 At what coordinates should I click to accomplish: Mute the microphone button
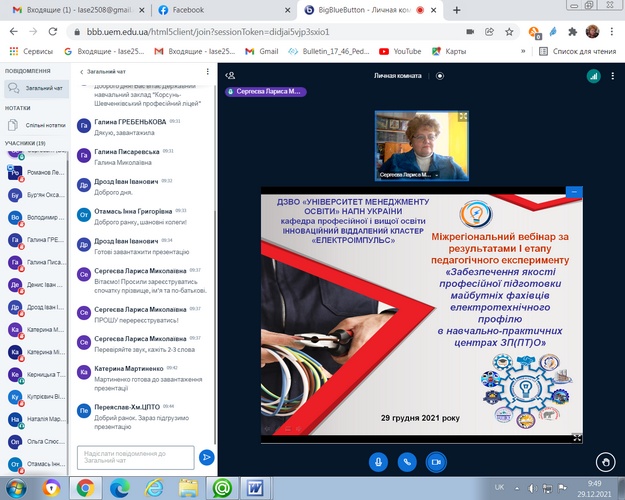pyautogui.click(x=378, y=462)
